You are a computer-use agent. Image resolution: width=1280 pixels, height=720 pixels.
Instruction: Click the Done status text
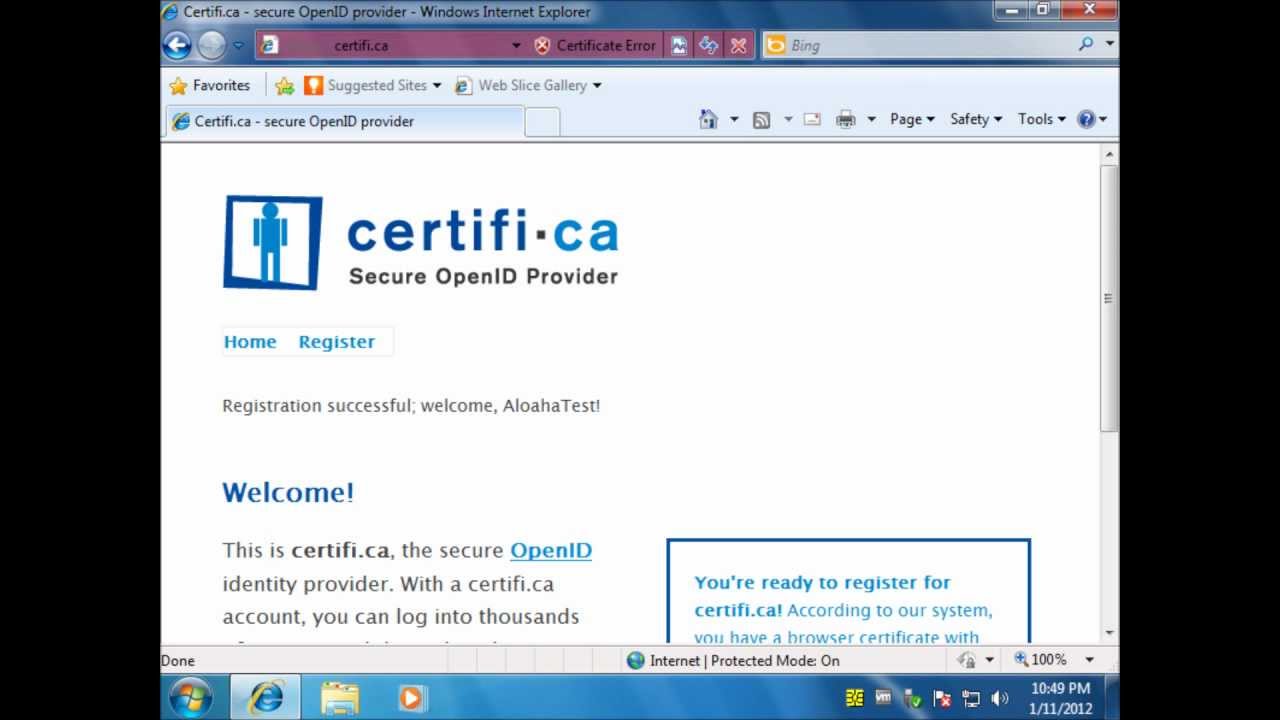(x=178, y=661)
